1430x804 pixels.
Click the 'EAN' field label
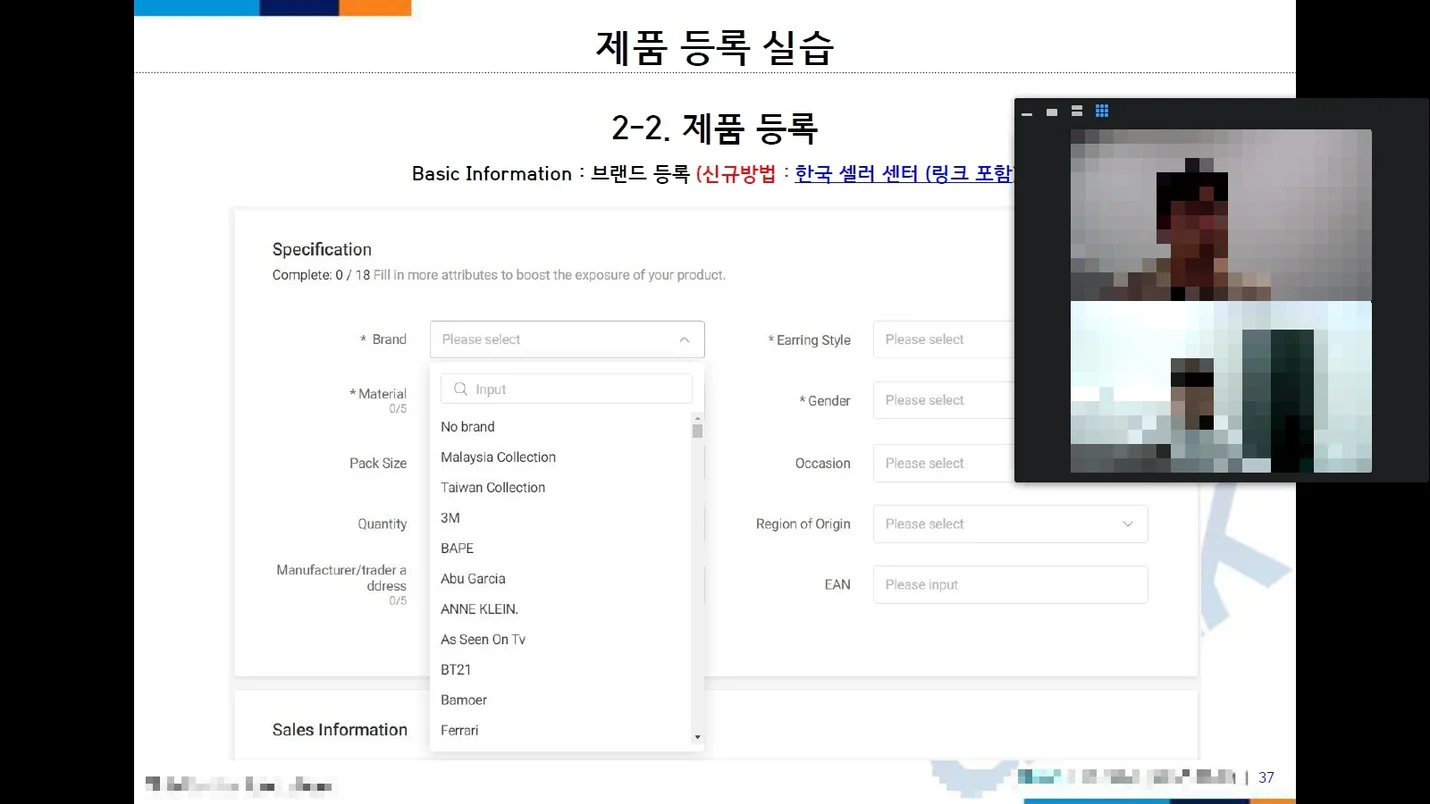click(838, 585)
